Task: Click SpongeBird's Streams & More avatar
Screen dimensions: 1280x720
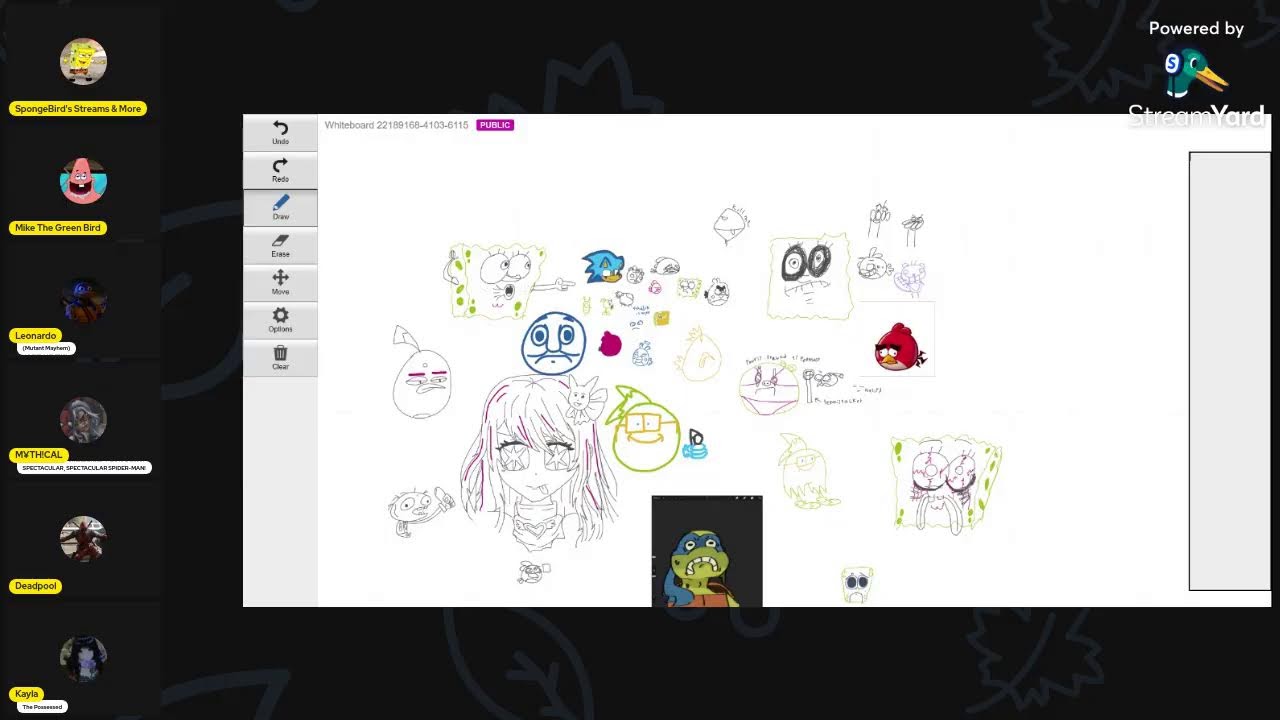Action: pos(83,61)
